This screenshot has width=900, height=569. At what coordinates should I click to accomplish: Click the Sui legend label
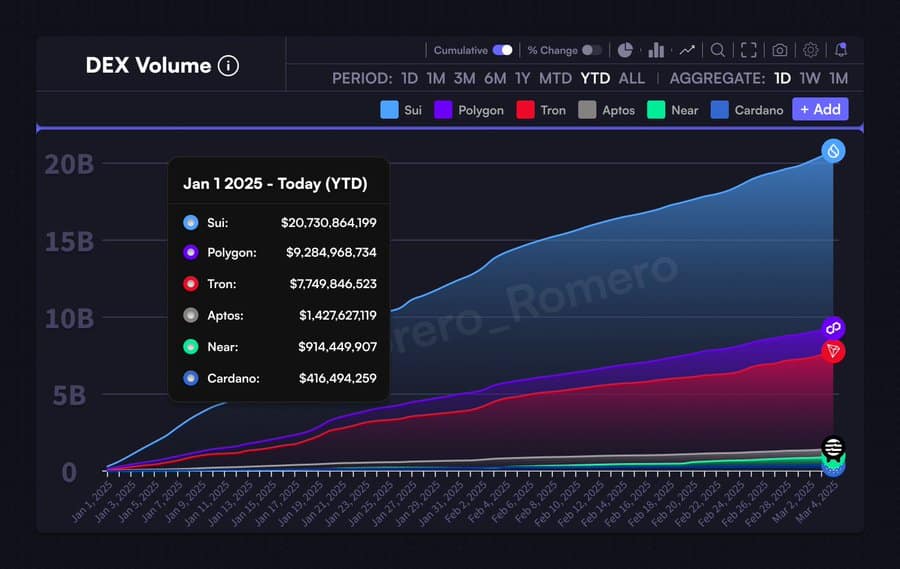413,110
